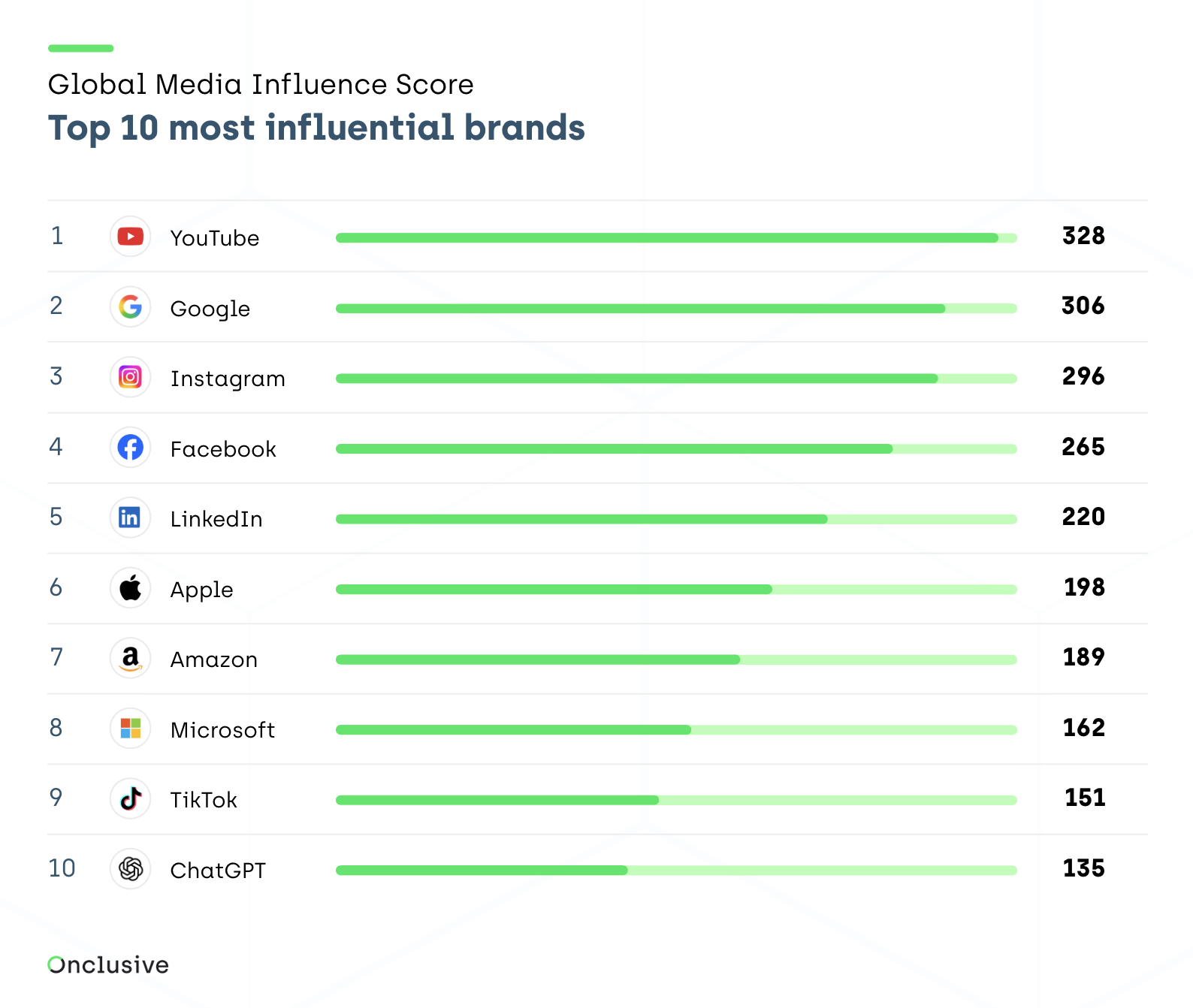
Task: Click the Onclusive logo at bottom
Action: 108,964
